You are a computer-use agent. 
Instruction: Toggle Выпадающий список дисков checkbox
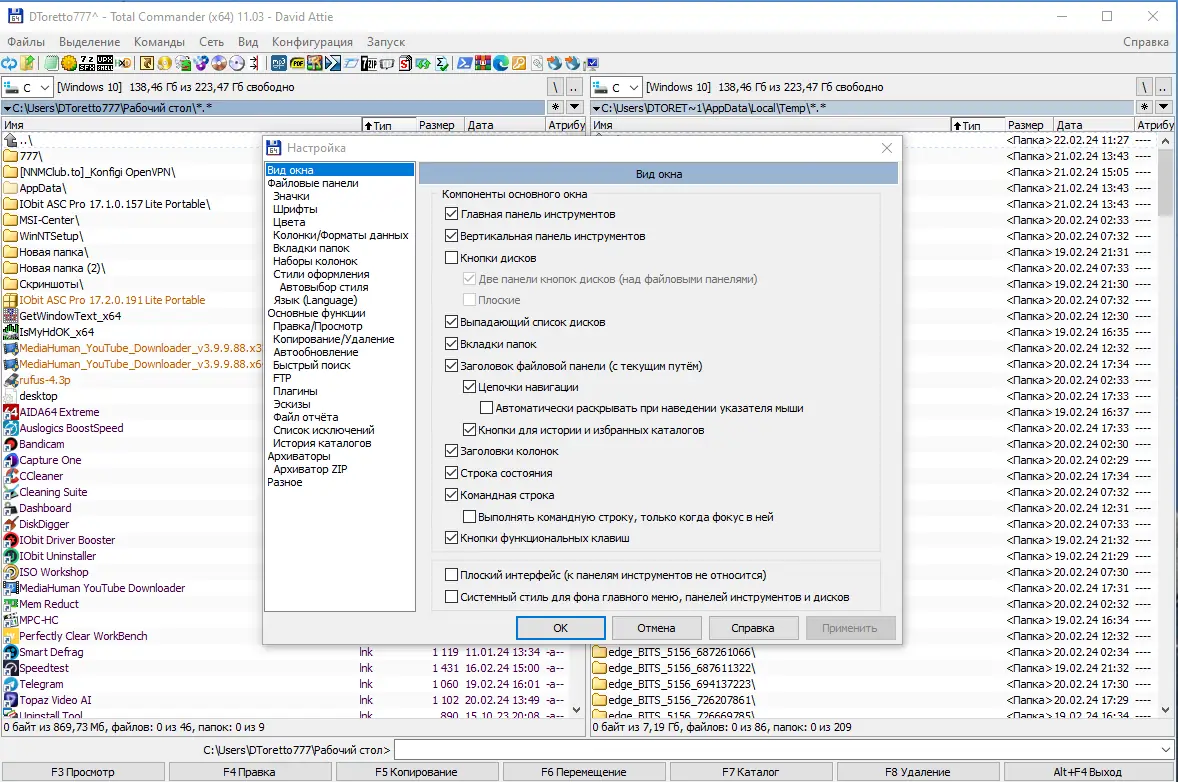(452, 322)
